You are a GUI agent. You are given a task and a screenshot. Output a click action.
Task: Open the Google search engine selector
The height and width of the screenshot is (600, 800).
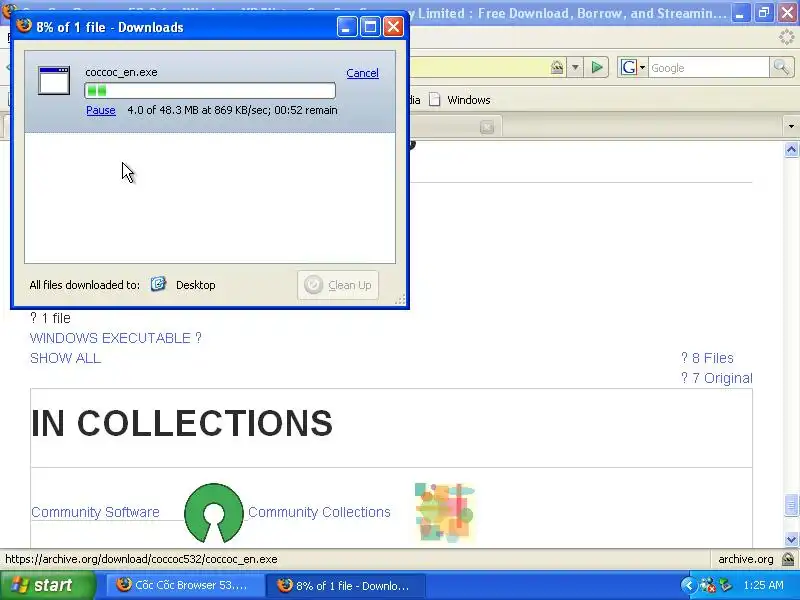click(633, 67)
